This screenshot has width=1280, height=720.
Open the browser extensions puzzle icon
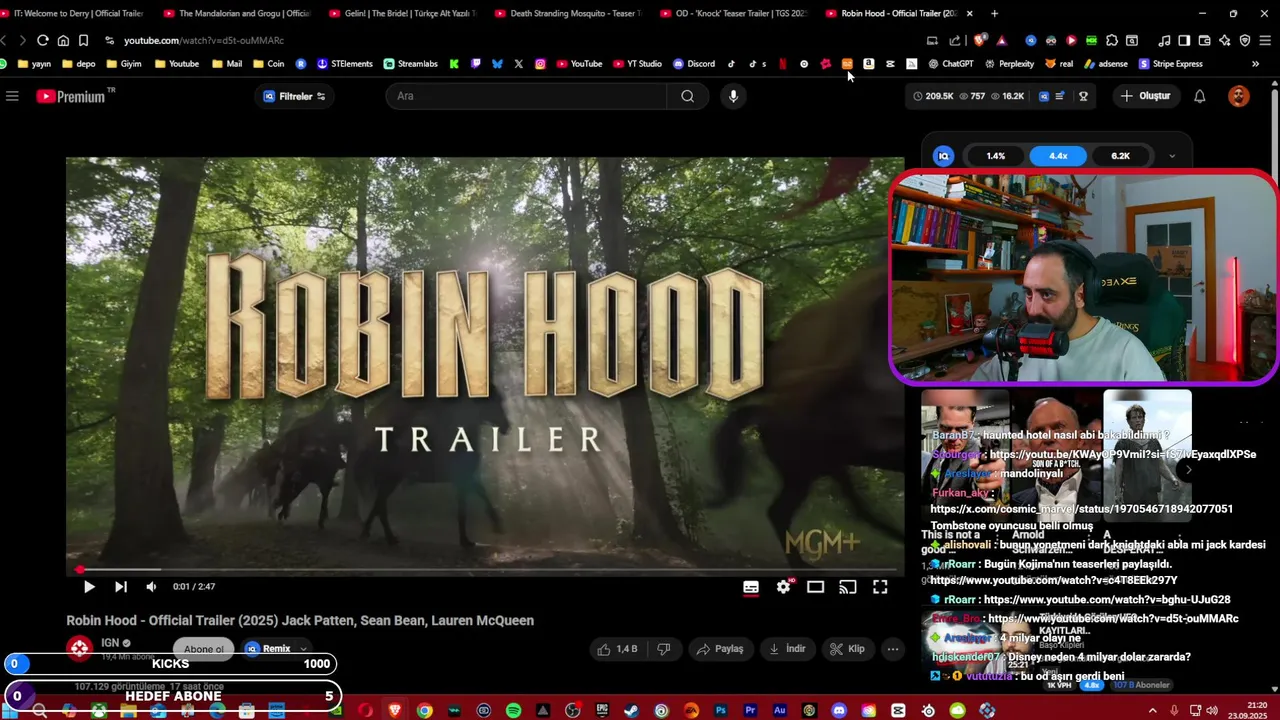pos(1111,40)
